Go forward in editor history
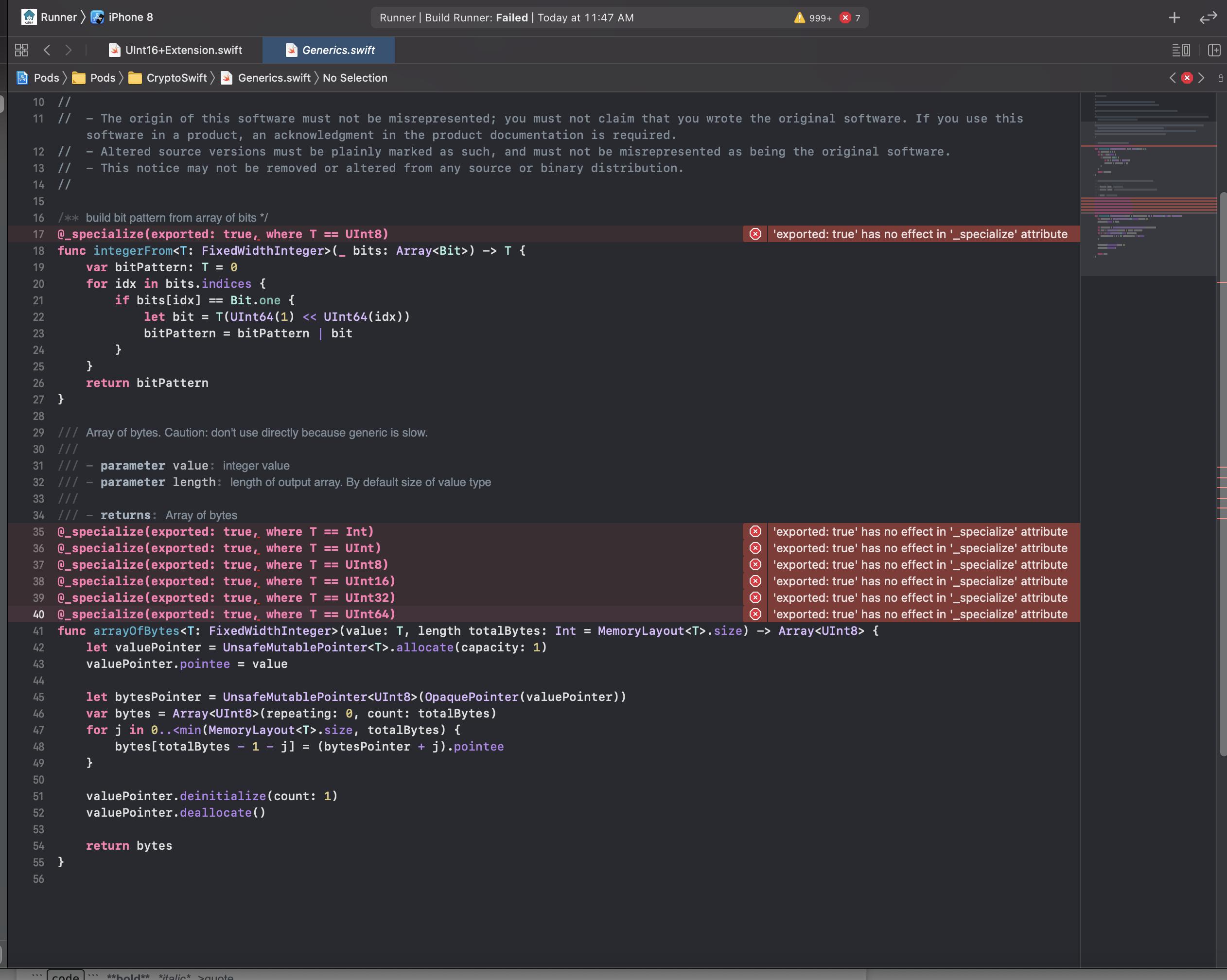The image size is (1227, 980). click(x=68, y=50)
